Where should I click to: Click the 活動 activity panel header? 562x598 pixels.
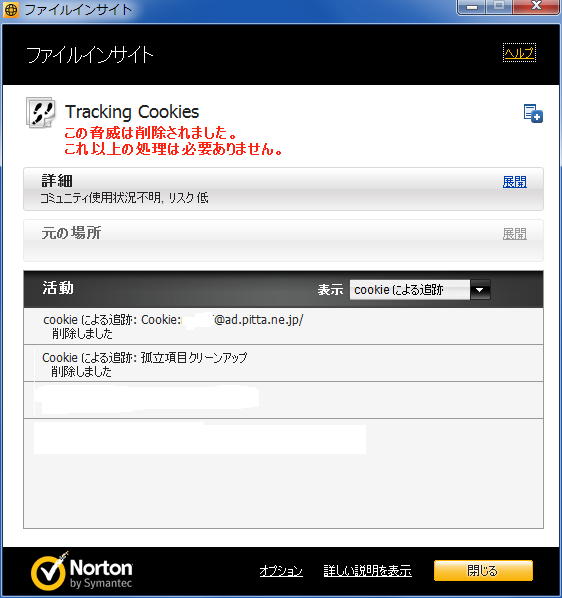pyautogui.click(x=283, y=289)
